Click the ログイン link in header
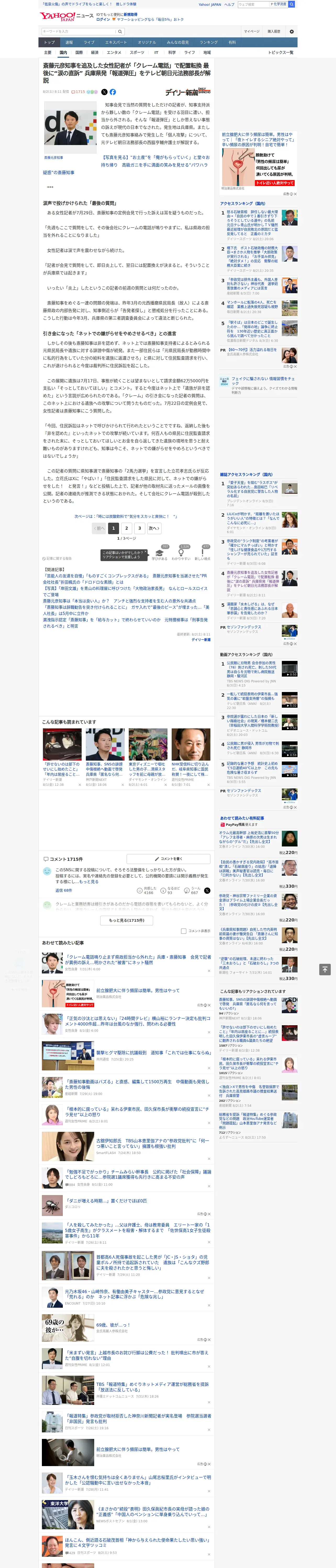The width and height of the screenshot is (336, 1568). coord(103,20)
